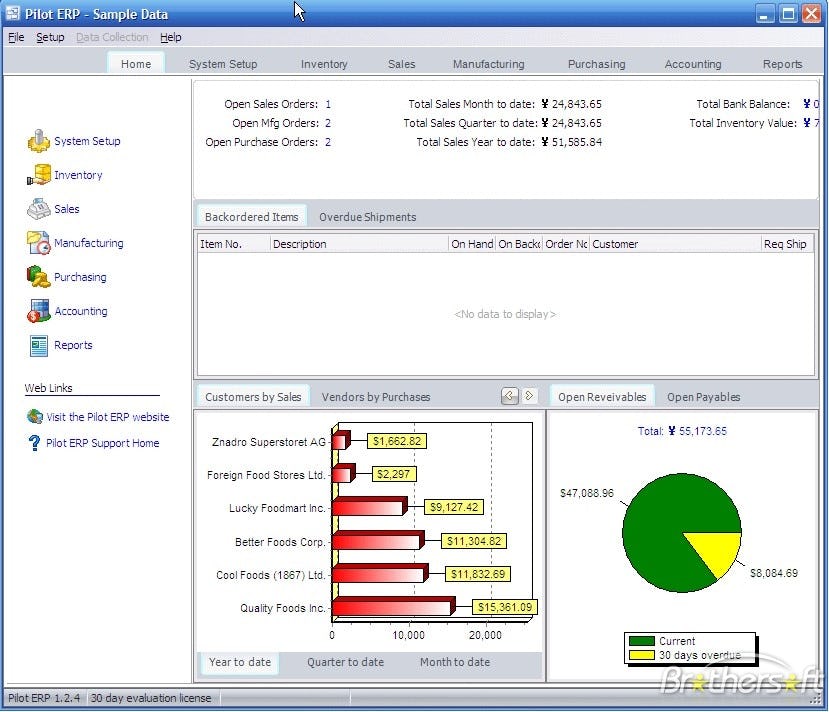
Task: Switch to the Overdue Shipments tab
Action: (x=367, y=217)
